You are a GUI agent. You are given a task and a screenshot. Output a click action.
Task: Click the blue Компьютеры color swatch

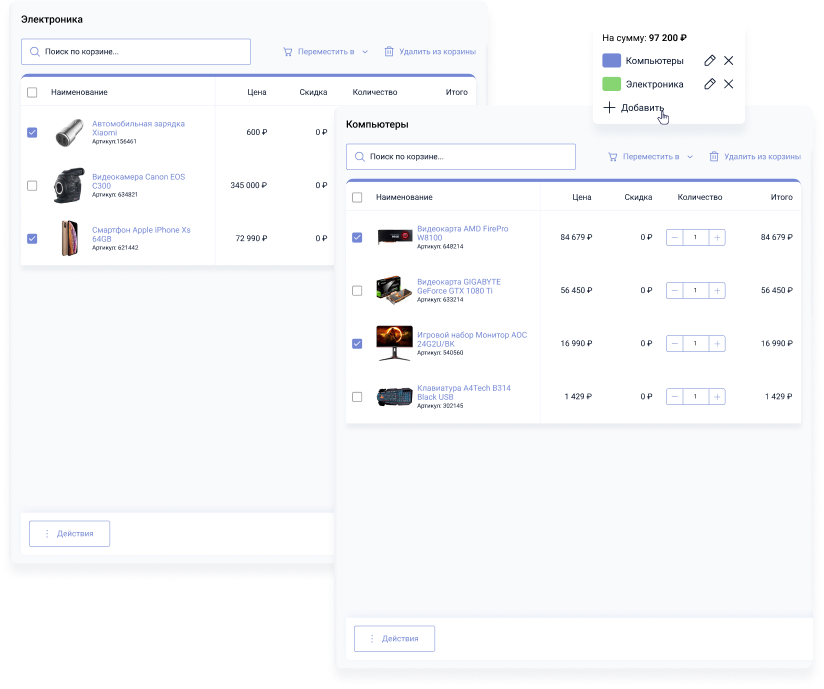click(611, 61)
